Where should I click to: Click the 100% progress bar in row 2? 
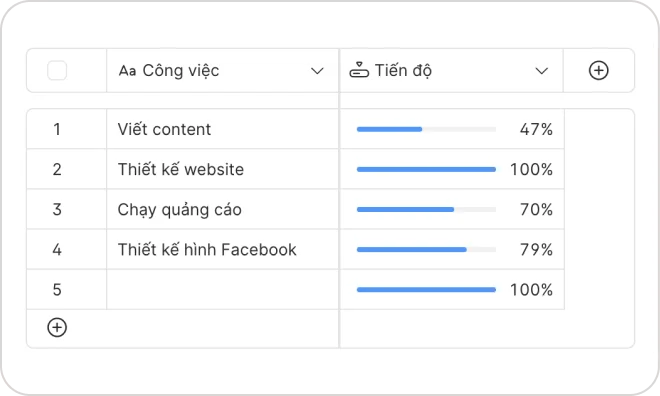[426, 169]
